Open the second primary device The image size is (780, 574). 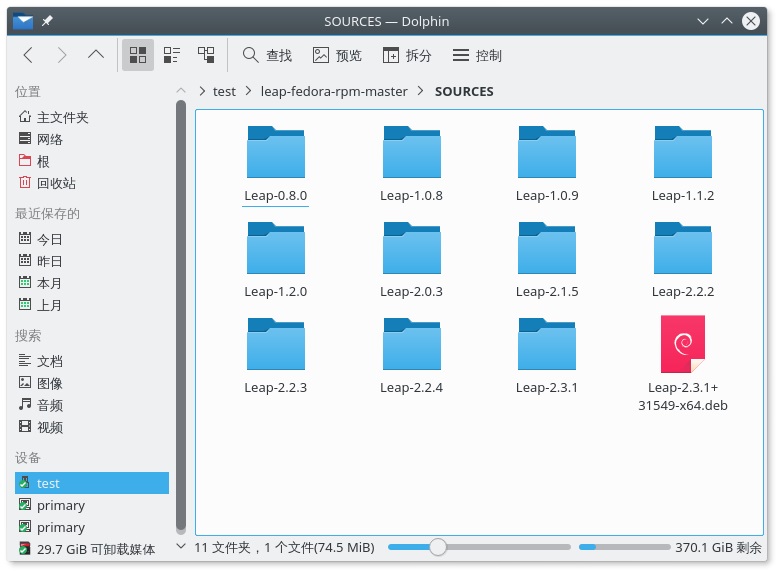pyautogui.click(x=92, y=527)
